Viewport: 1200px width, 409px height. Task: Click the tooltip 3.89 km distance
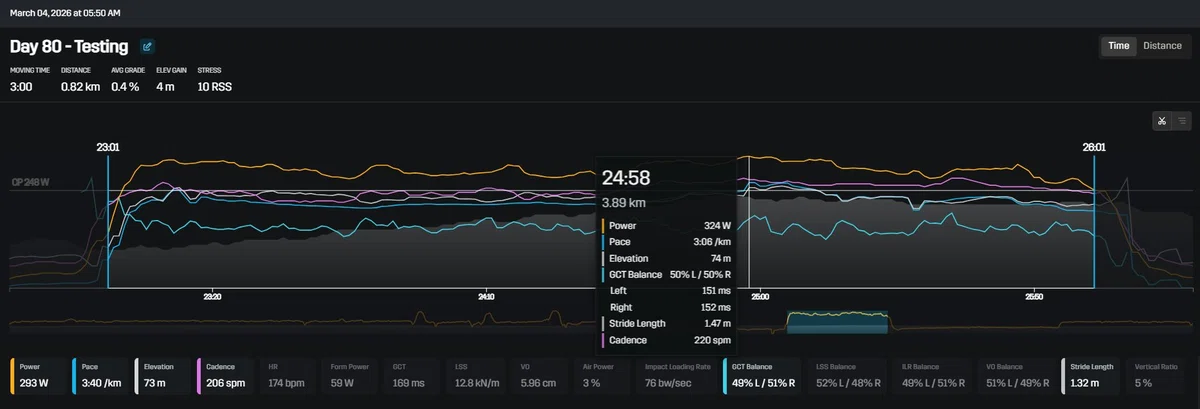point(623,202)
